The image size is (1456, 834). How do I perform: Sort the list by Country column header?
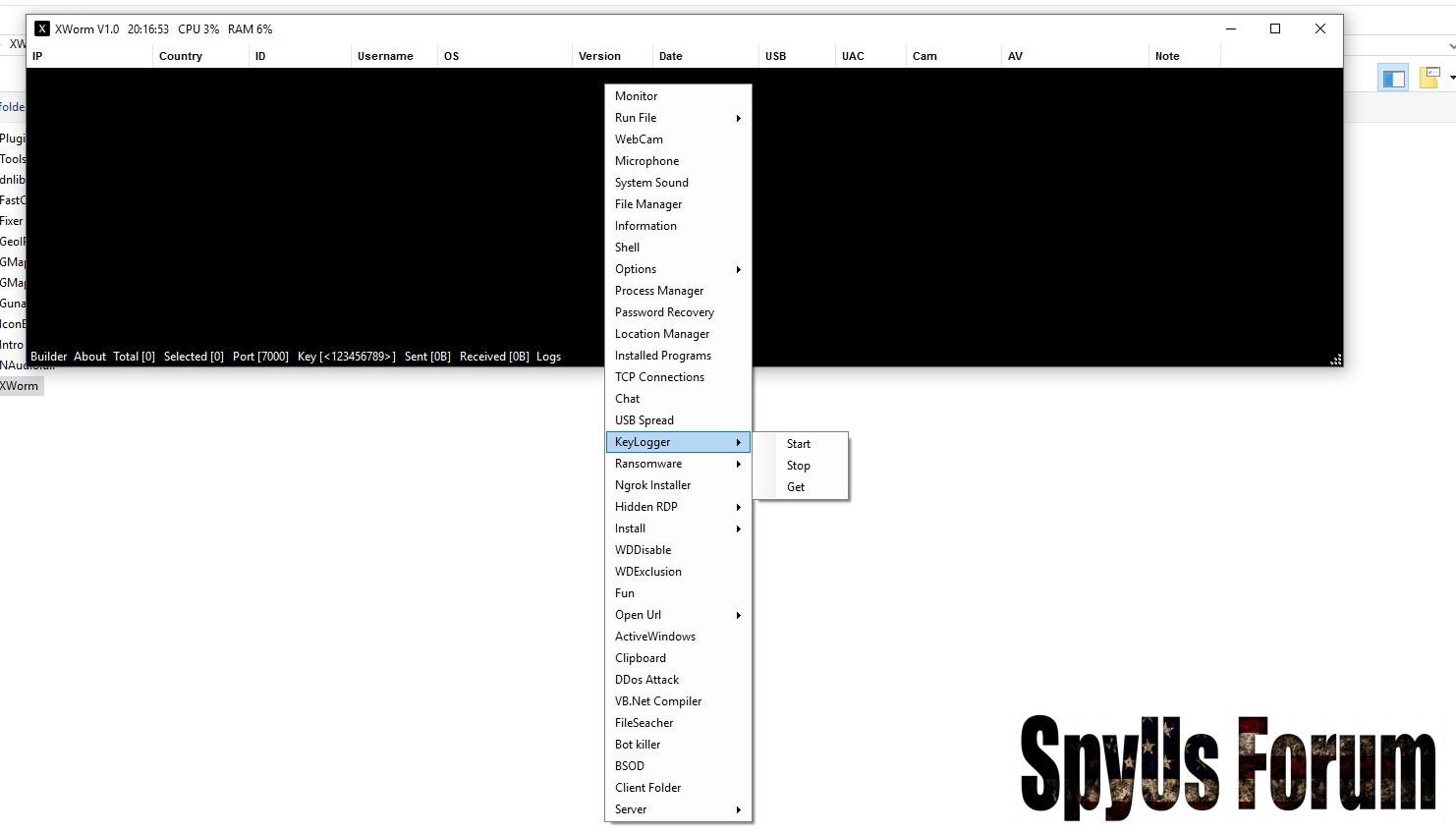point(181,56)
